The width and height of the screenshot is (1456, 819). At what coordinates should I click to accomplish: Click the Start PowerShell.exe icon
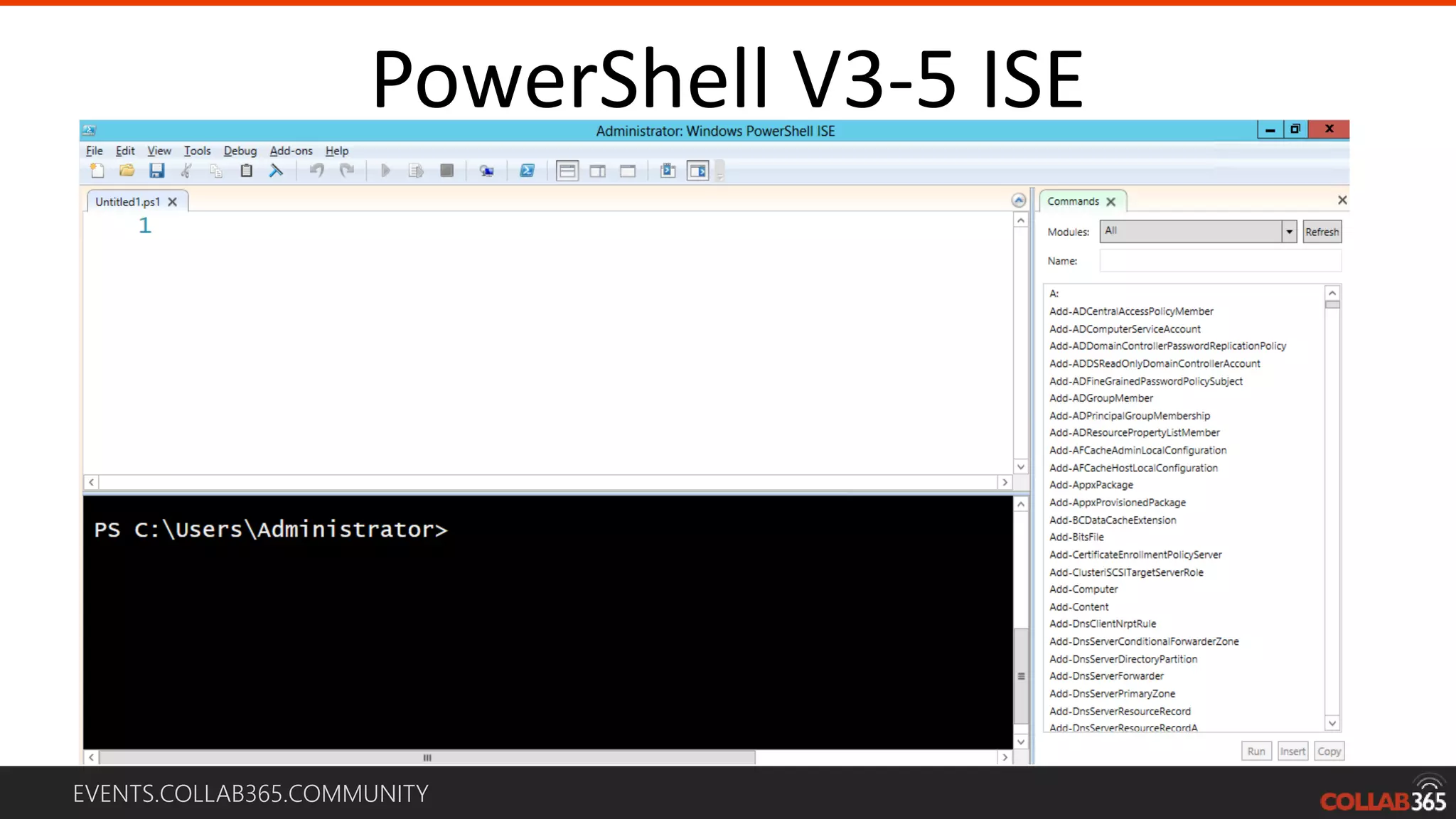527,171
